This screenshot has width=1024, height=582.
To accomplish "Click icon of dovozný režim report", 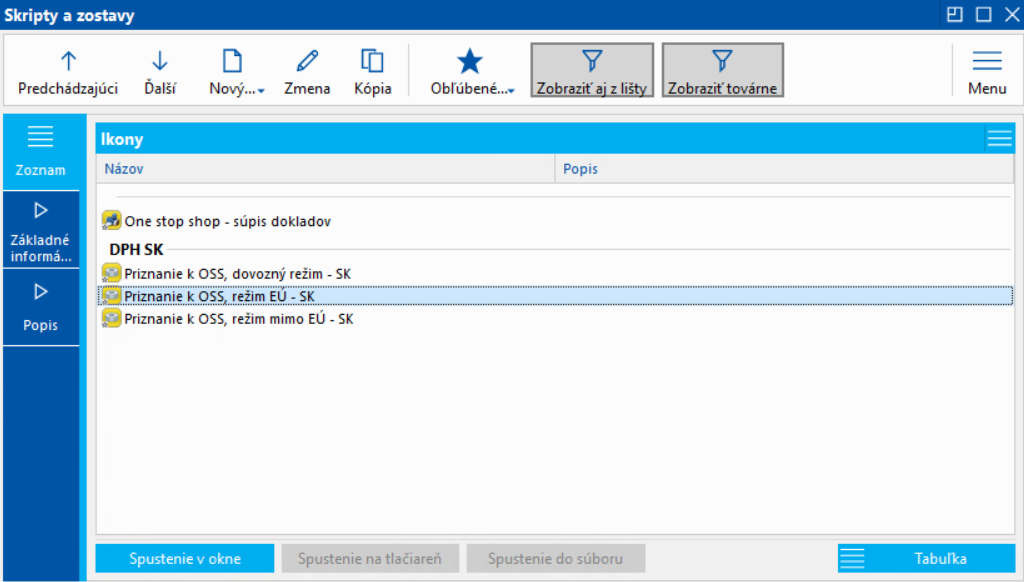I will point(112,273).
